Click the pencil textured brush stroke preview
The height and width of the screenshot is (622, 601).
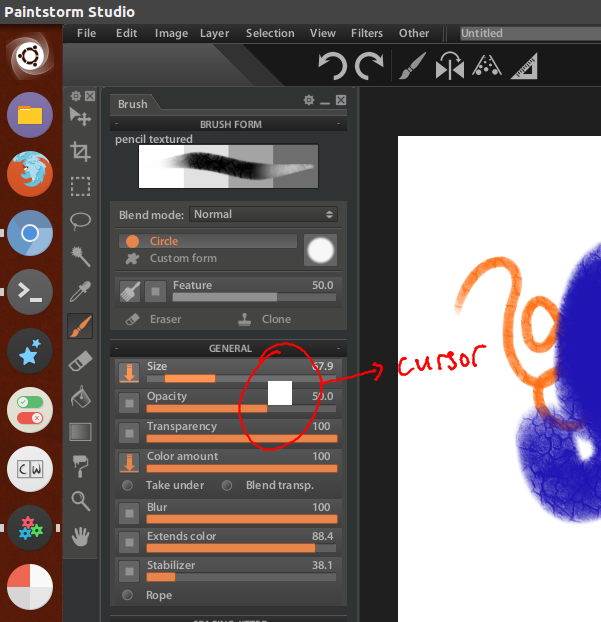[x=228, y=166]
